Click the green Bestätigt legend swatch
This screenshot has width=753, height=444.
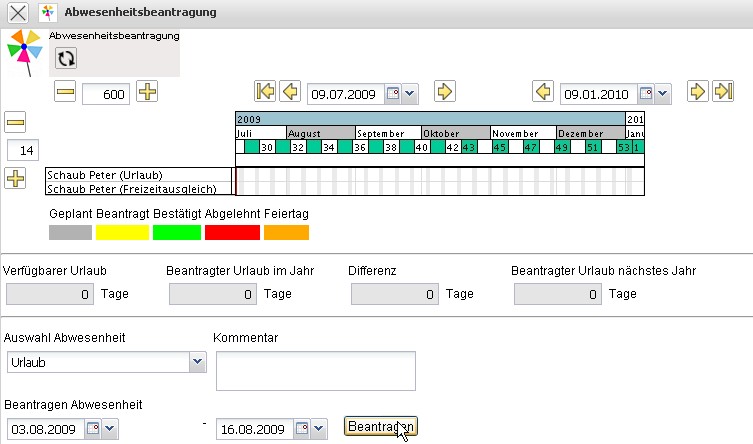coord(177,233)
